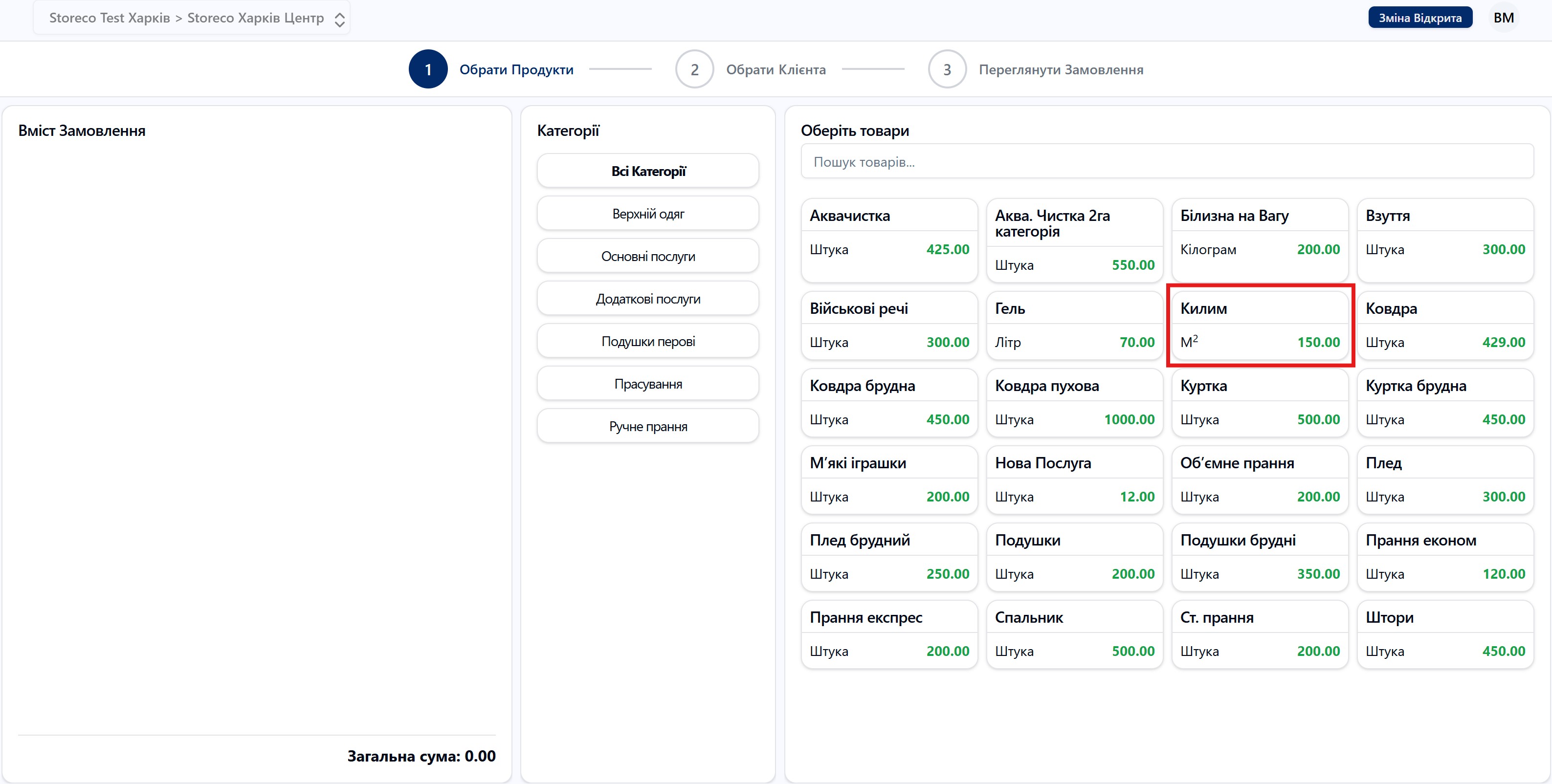Viewport: 1552px width, 784px height.
Task: Select 'Додаткові послуги' category
Action: pos(648,299)
